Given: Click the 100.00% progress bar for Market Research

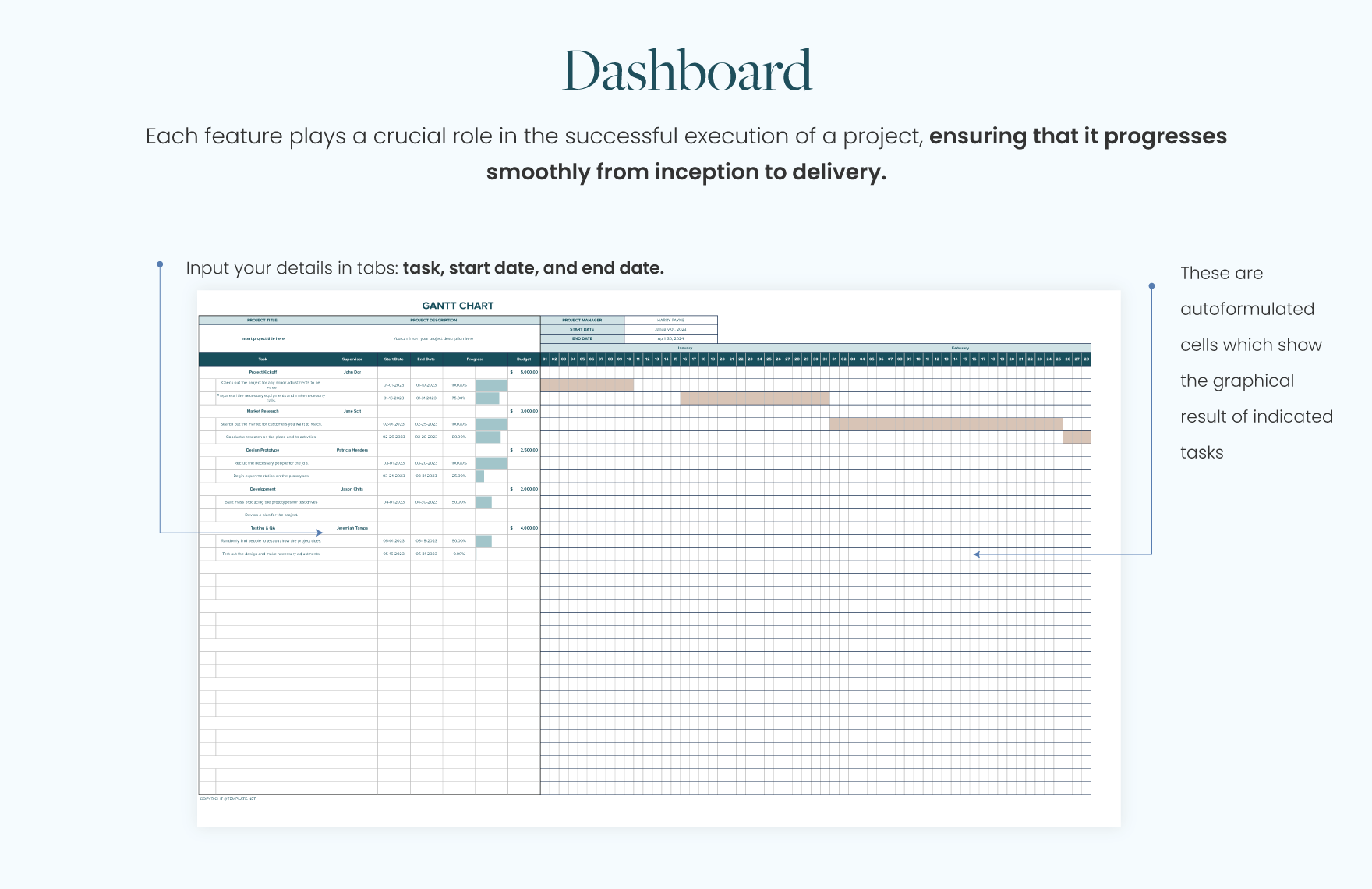Looking at the screenshot, I should [491, 424].
